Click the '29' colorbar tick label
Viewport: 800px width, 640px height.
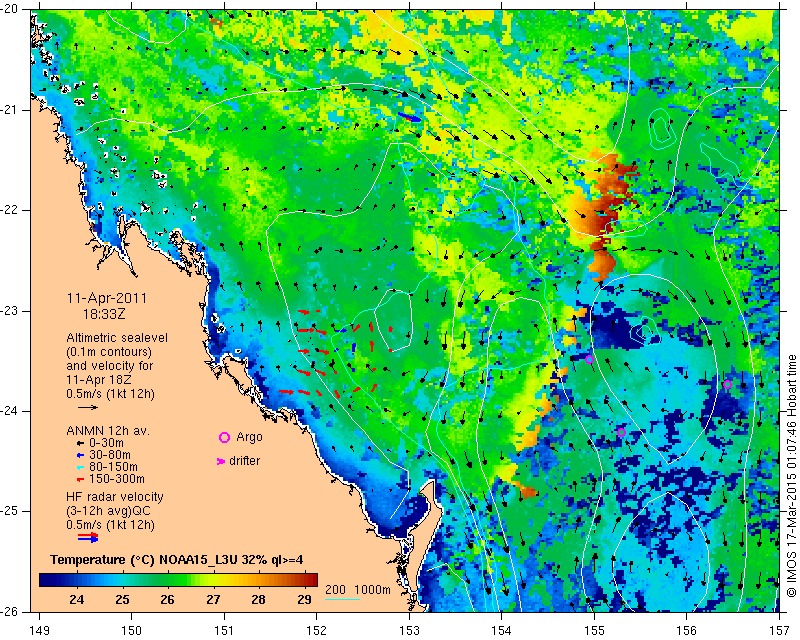point(304,599)
